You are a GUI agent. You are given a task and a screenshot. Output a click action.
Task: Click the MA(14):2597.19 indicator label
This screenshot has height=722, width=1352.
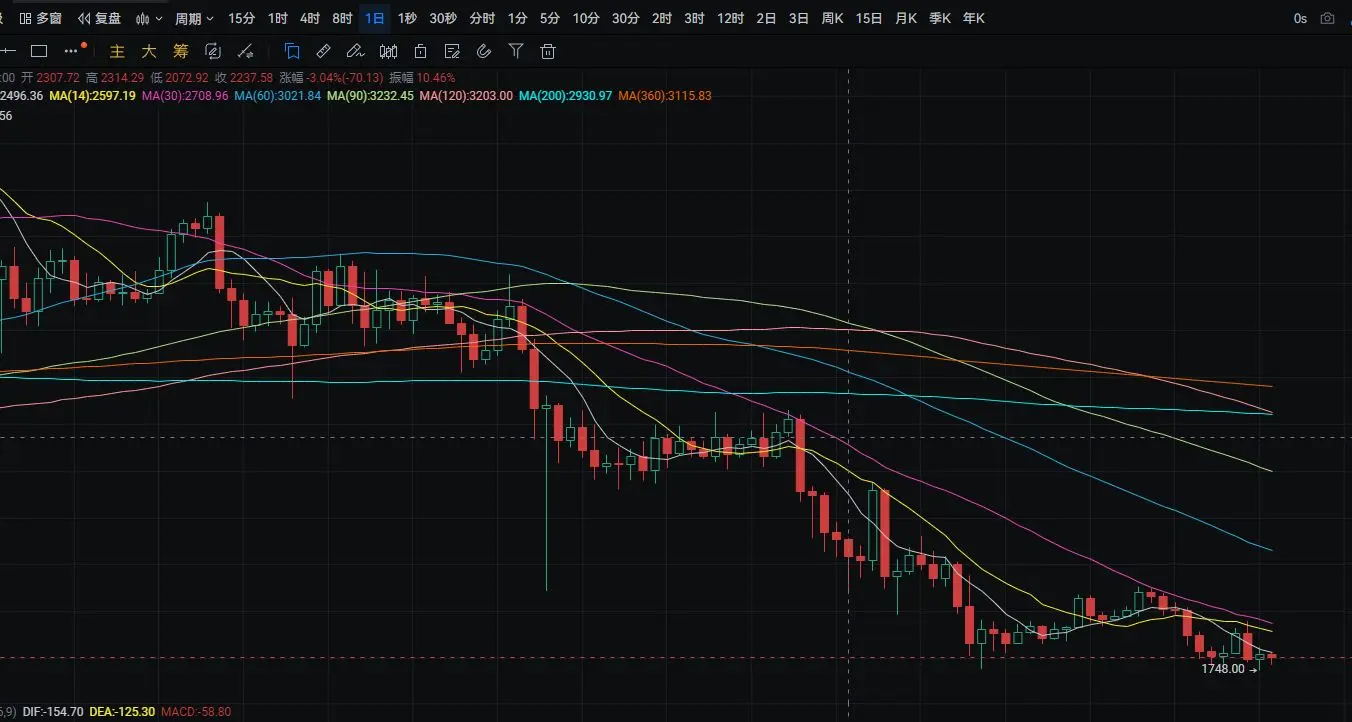click(x=93, y=96)
